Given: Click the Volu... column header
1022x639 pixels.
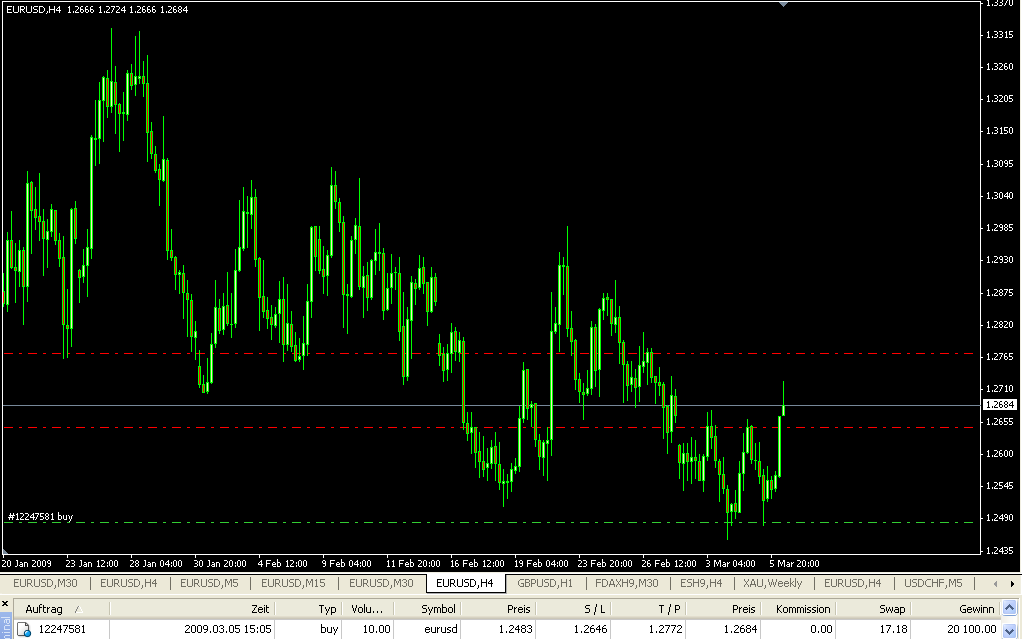Looking at the screenshot, I should [368, 609].
